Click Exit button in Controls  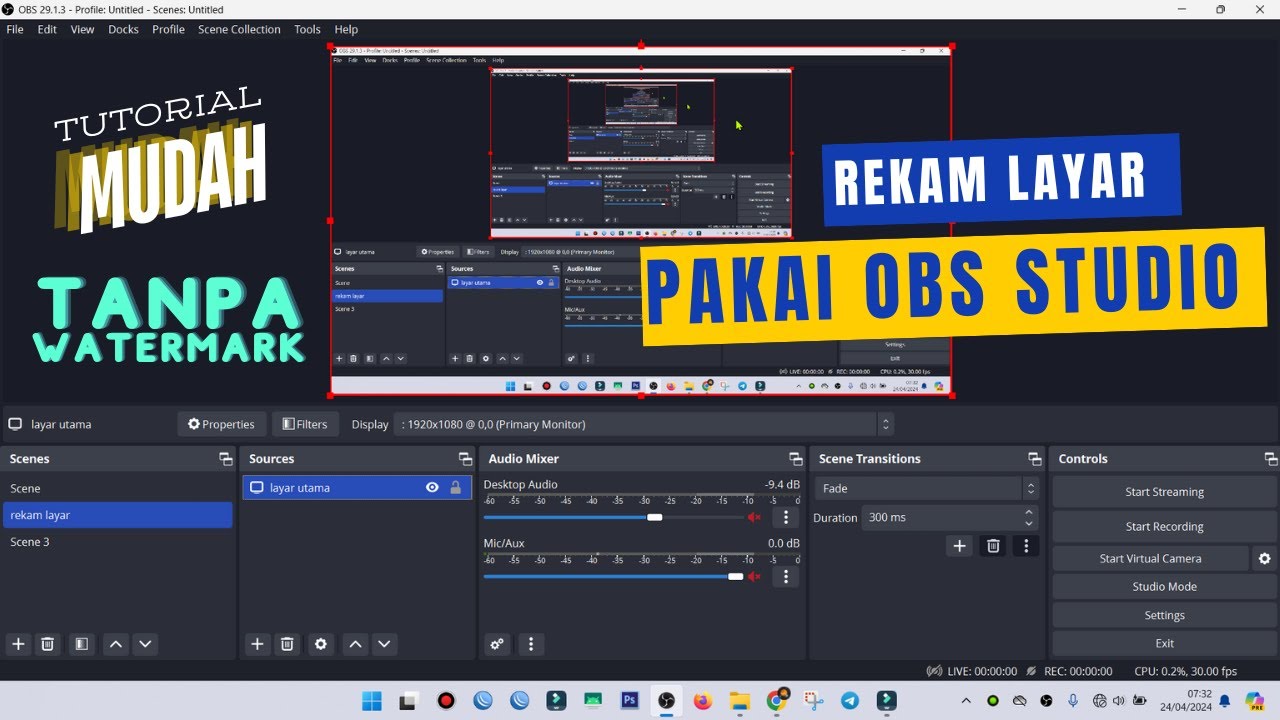pos(1164,643)
